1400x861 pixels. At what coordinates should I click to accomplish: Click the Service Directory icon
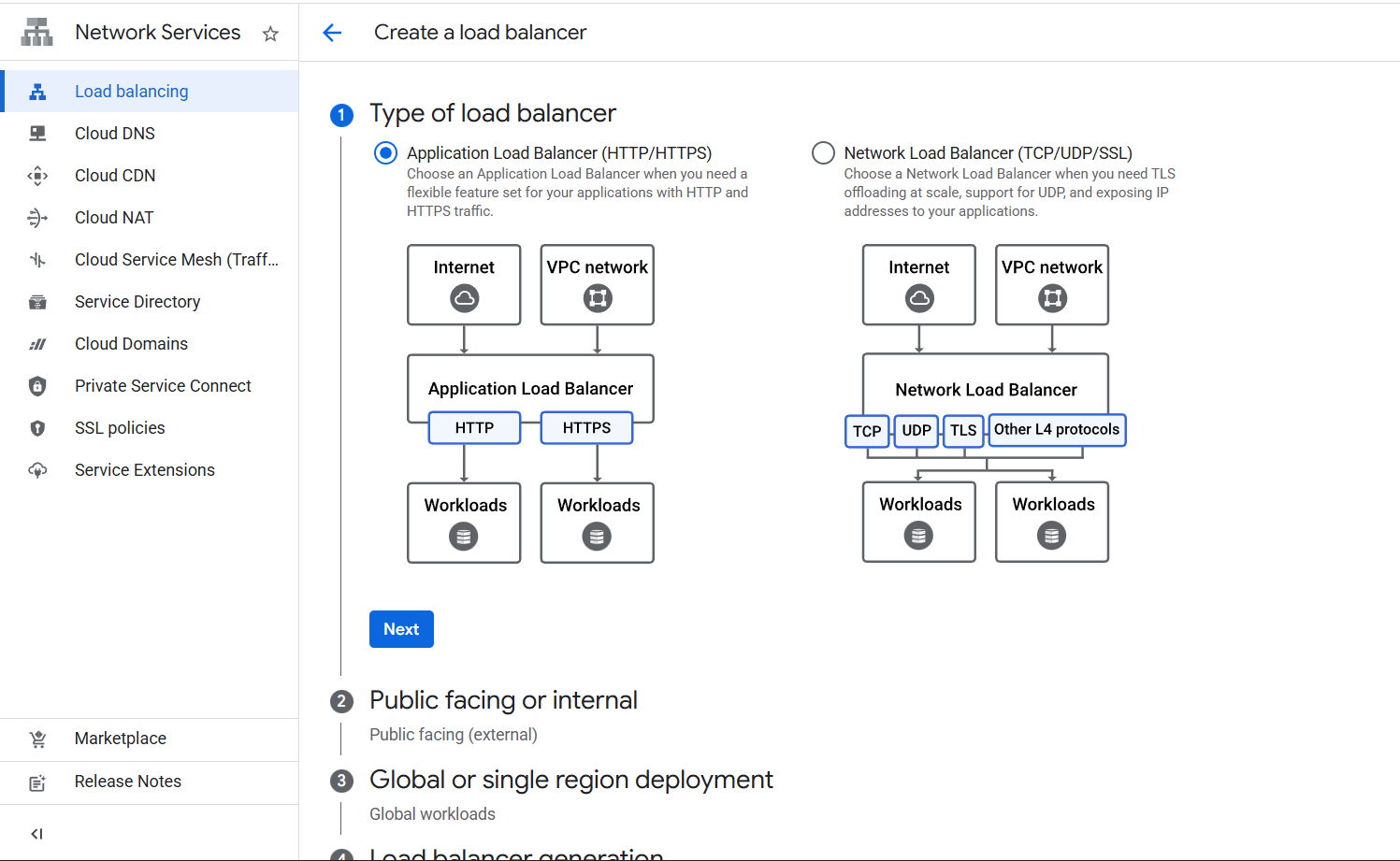point(37,302)
